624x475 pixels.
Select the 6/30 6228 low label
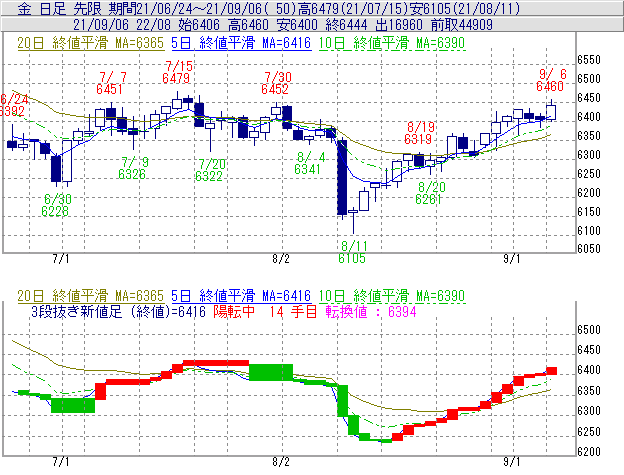[x=56, y=205]
